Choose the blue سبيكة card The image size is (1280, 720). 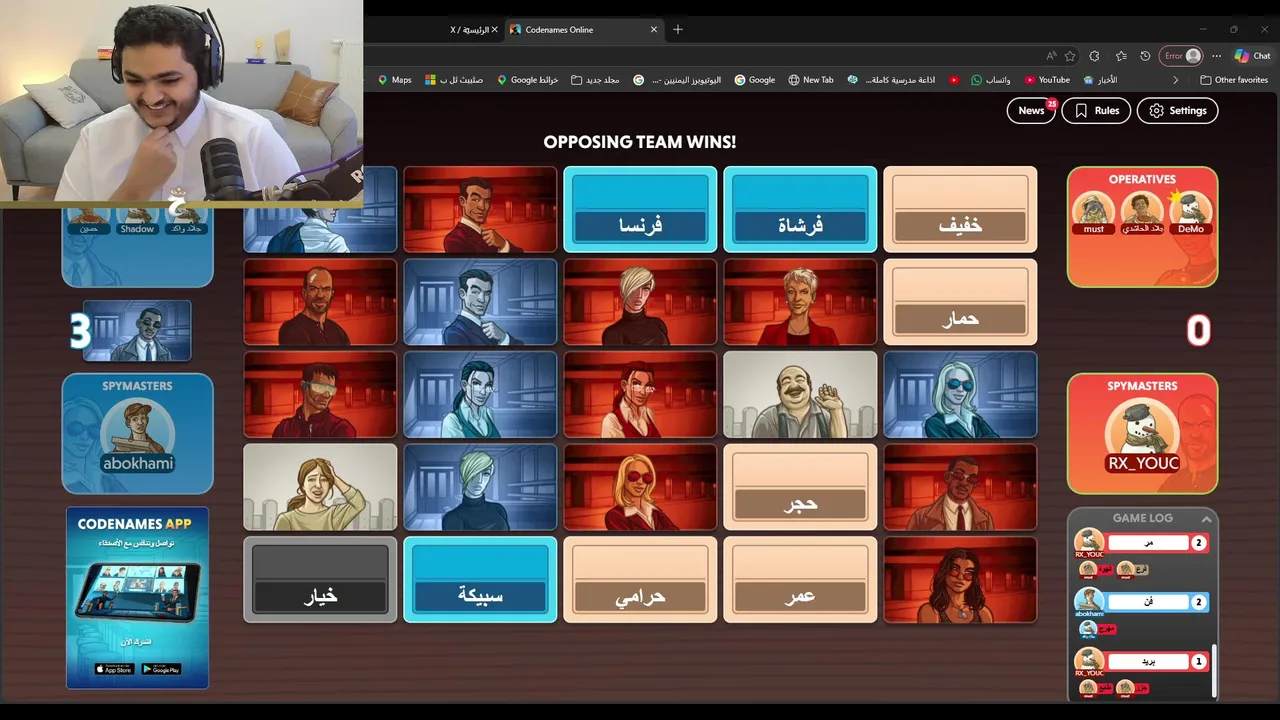pos(480,580)
